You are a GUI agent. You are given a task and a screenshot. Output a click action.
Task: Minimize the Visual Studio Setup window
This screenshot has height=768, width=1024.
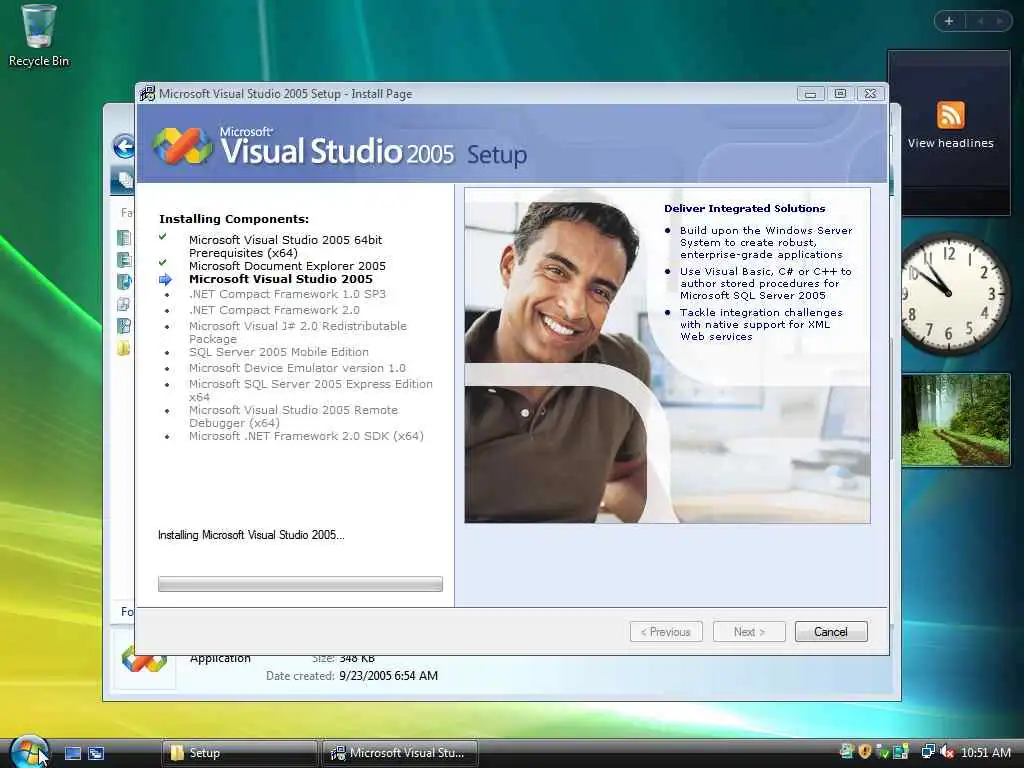[810, 94]
